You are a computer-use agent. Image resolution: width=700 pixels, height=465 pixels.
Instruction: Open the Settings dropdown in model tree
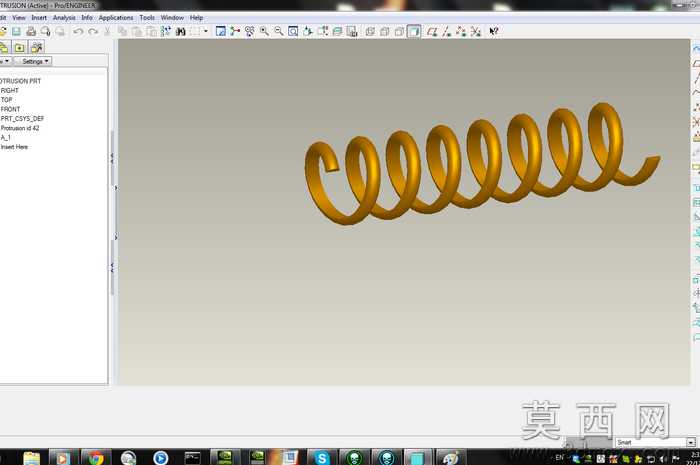[x=33, y=61]
